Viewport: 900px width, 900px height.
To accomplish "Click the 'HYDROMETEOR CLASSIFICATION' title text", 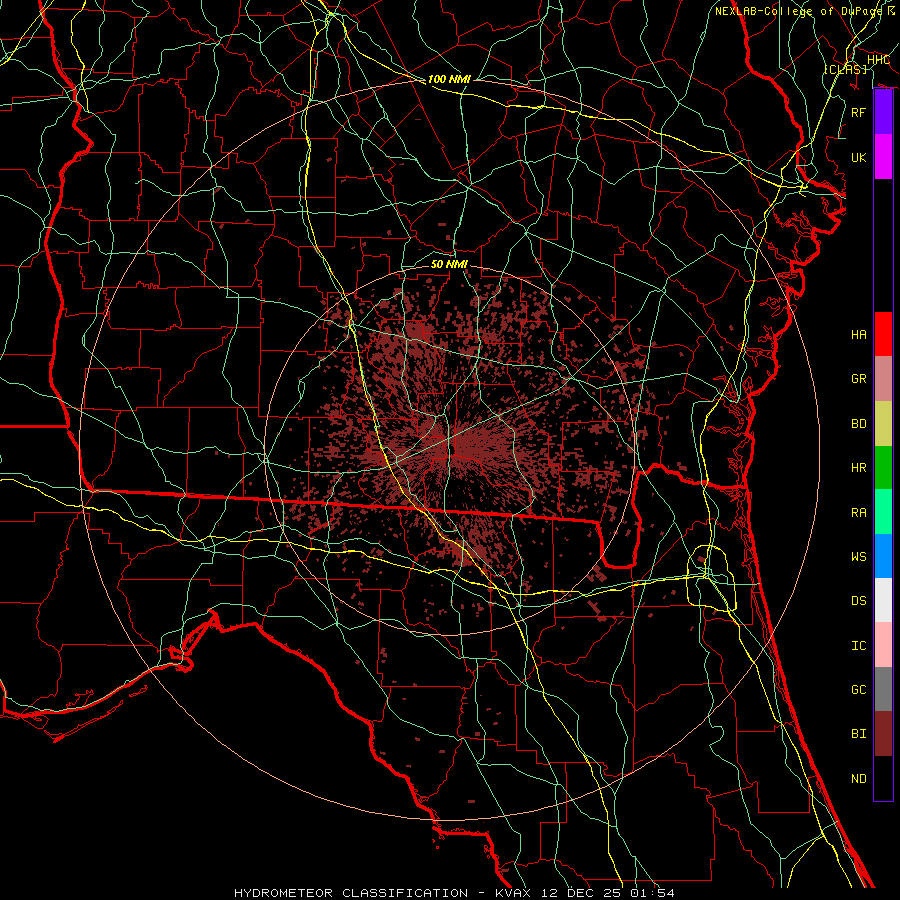I will tap(351, 893).
